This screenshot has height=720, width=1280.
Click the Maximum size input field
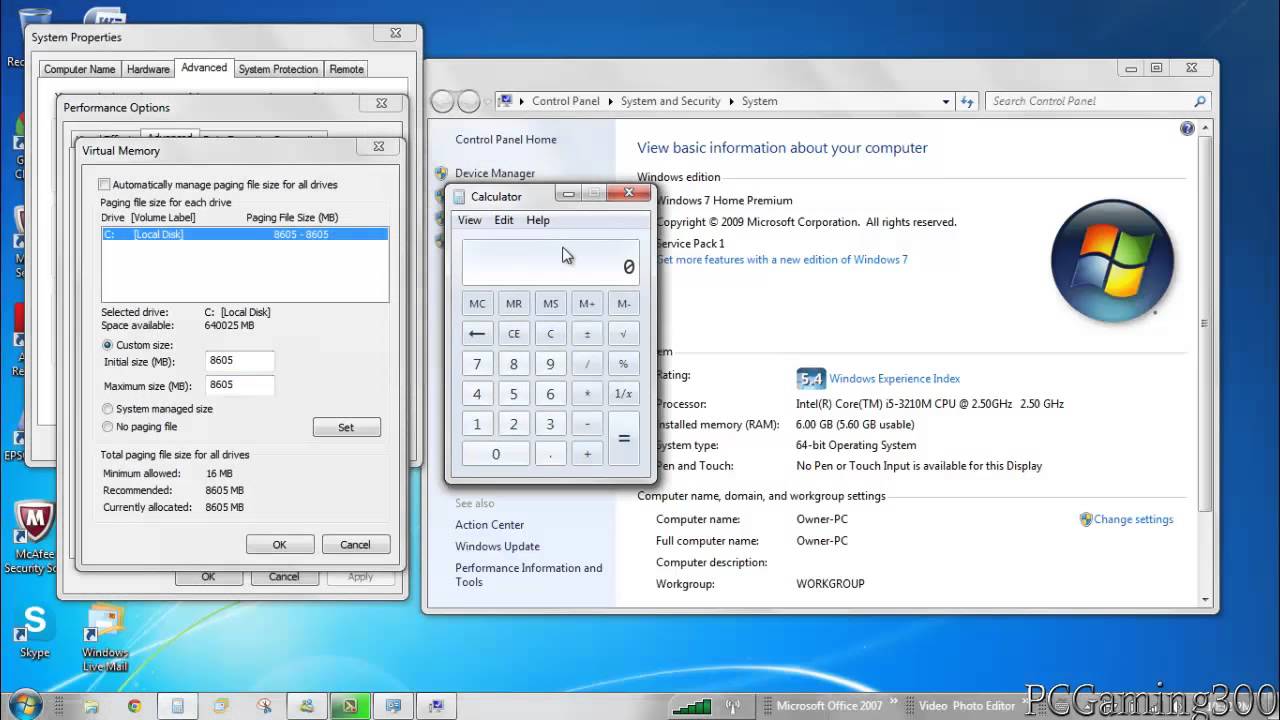tap(240, 385)
